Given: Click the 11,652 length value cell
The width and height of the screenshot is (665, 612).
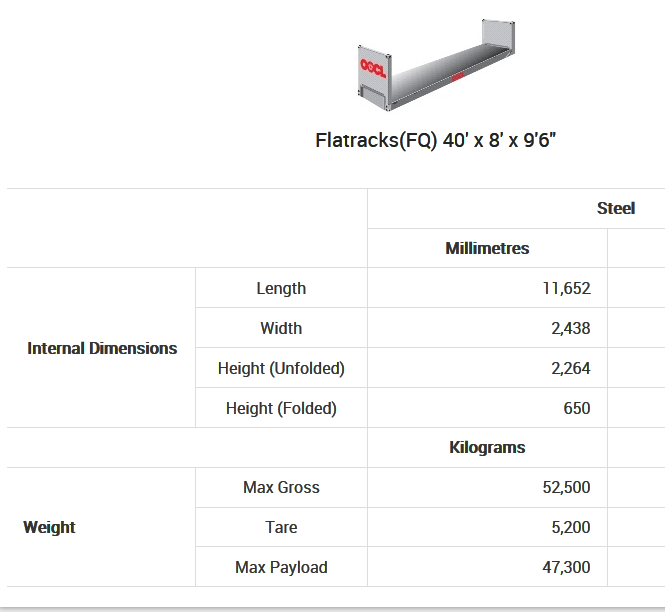Looking at the screenshot, I should 566,288.
